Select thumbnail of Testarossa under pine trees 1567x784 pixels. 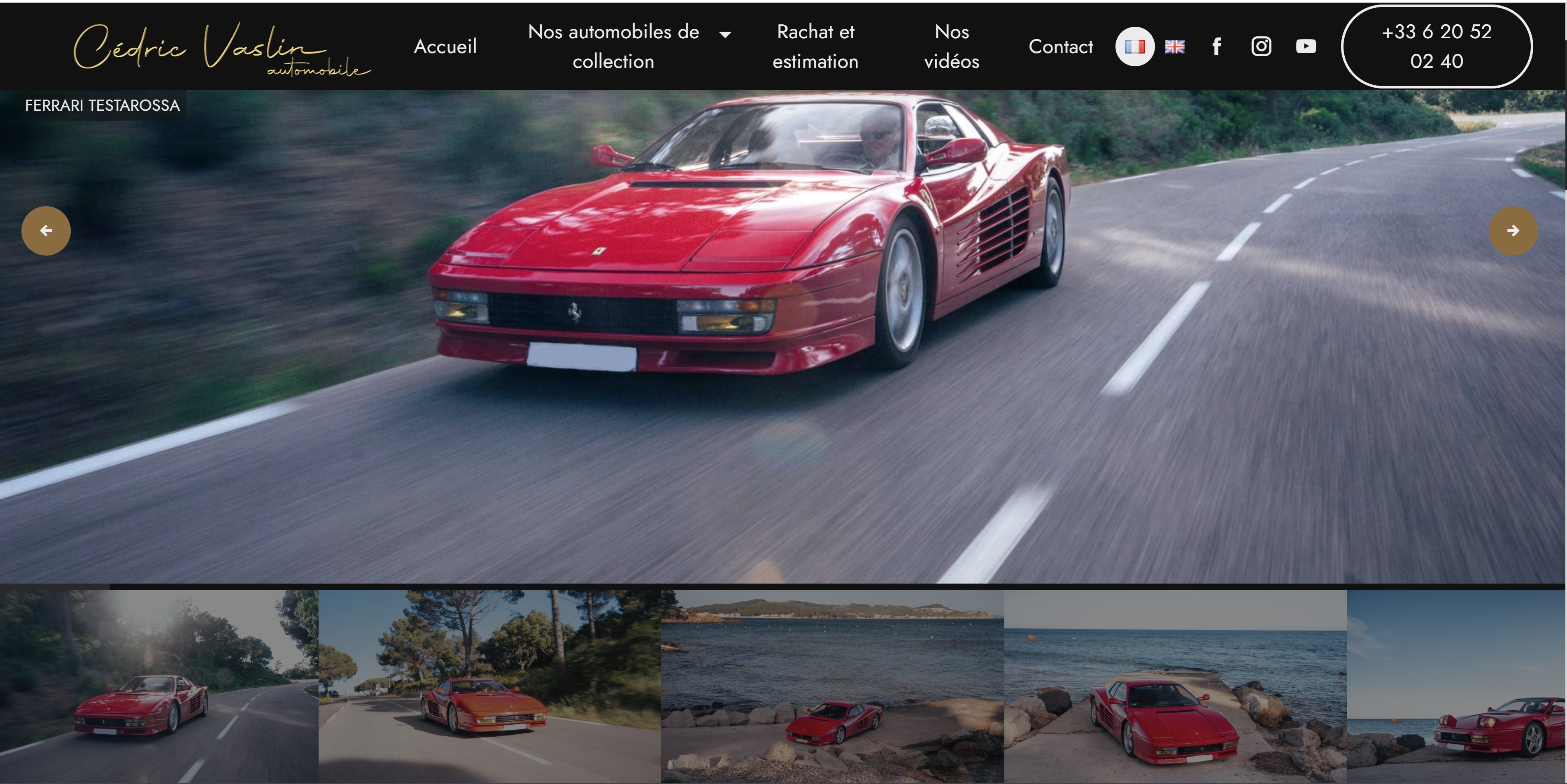click(490, 686)
